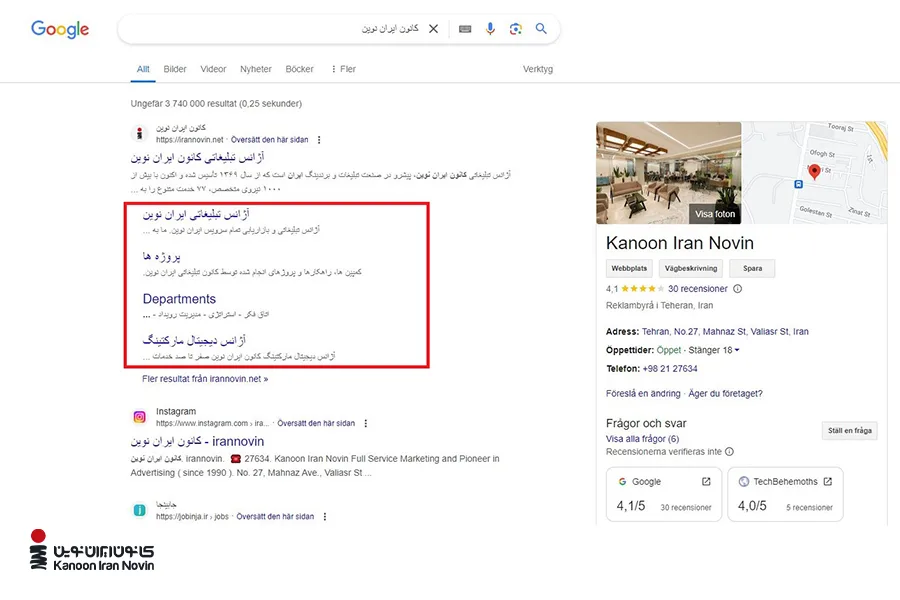Click the Webbplats button

pos(629,268)
